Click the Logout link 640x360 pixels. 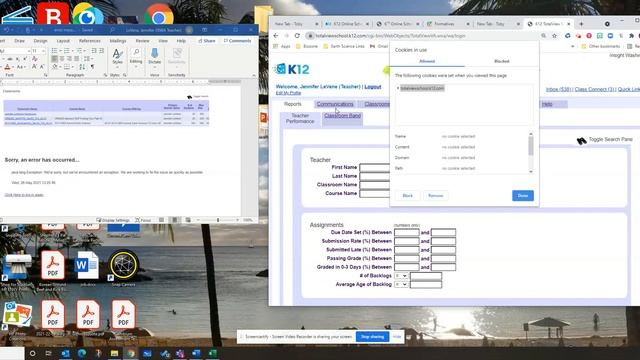pyautogui.click(x=373, y=87)
